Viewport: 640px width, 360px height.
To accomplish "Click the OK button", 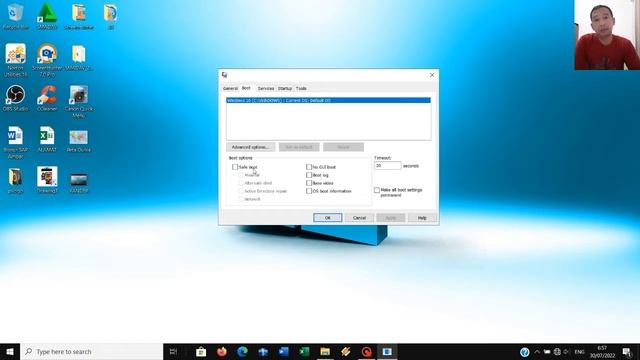I will pyautogui.click(x=328, y=218).
